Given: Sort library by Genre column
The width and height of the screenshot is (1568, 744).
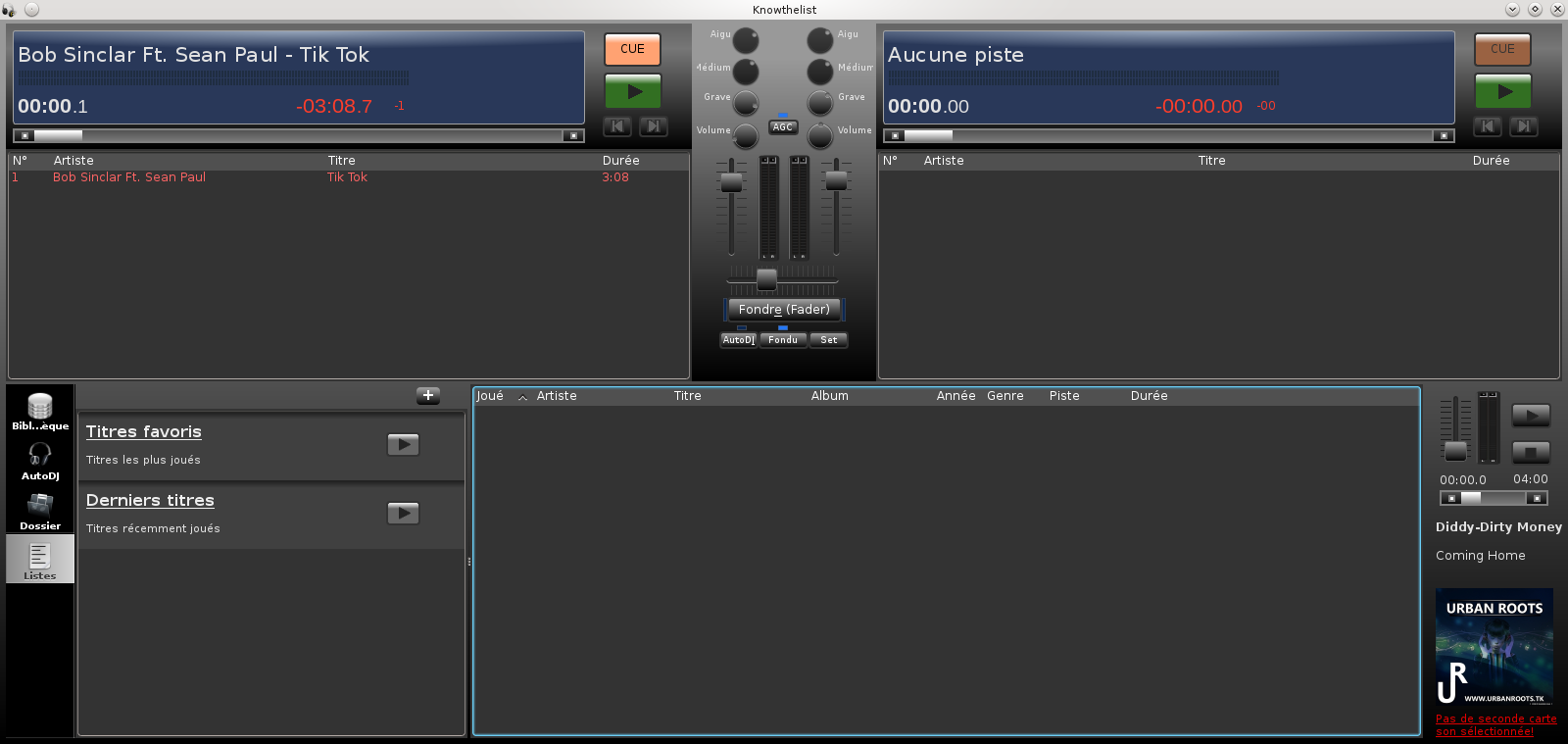Looking at the screenshot, I should [x=1013, y=396].
